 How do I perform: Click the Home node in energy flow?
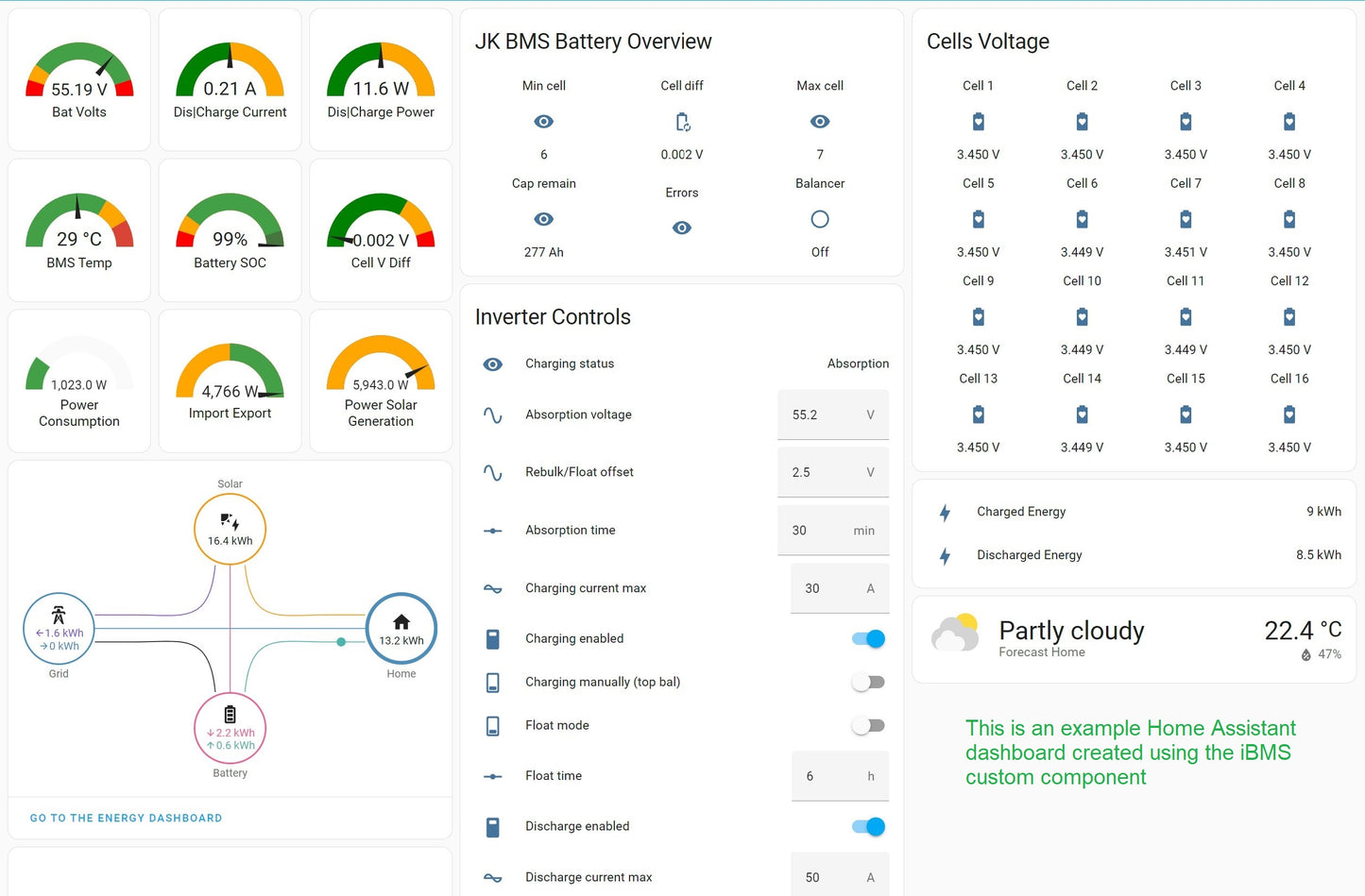pos(401,629)
